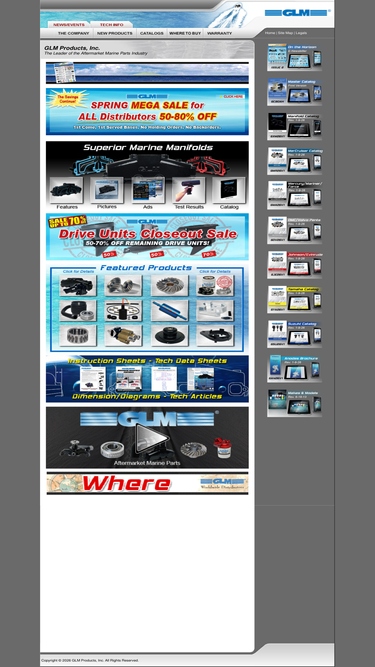The width and height of the screenshot is (375, 667).
Task: Open On the Horizon E-Newsletter
Action: pos(294,57)
